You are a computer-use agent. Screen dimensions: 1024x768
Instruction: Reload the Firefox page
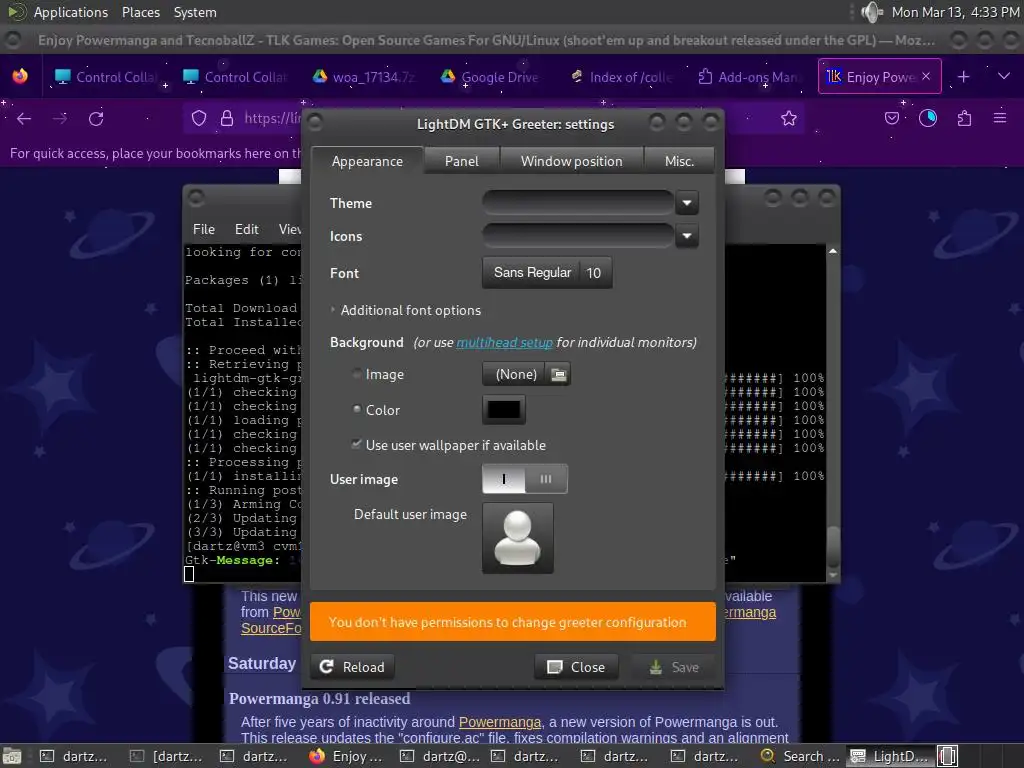tap(96, 118)
